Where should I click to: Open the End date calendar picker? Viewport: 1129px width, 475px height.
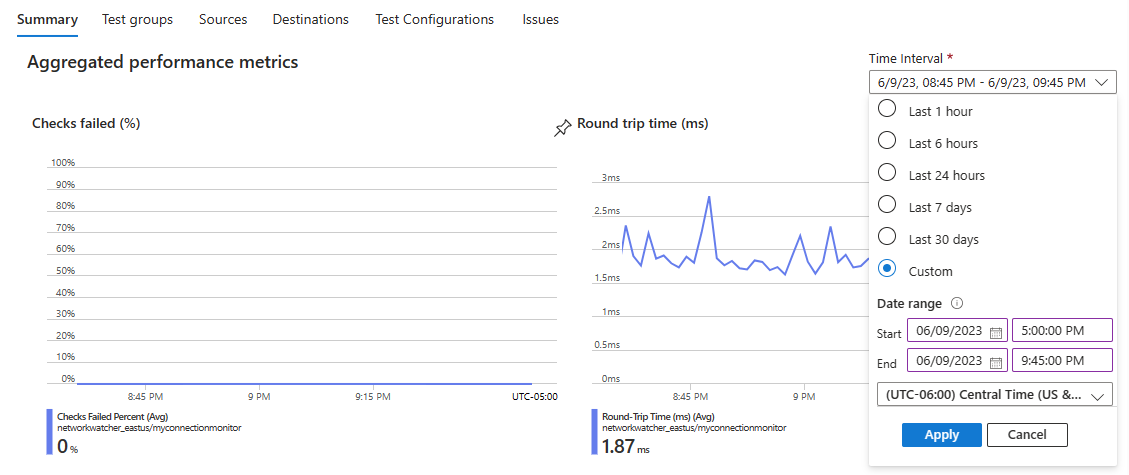coord(996,362)
